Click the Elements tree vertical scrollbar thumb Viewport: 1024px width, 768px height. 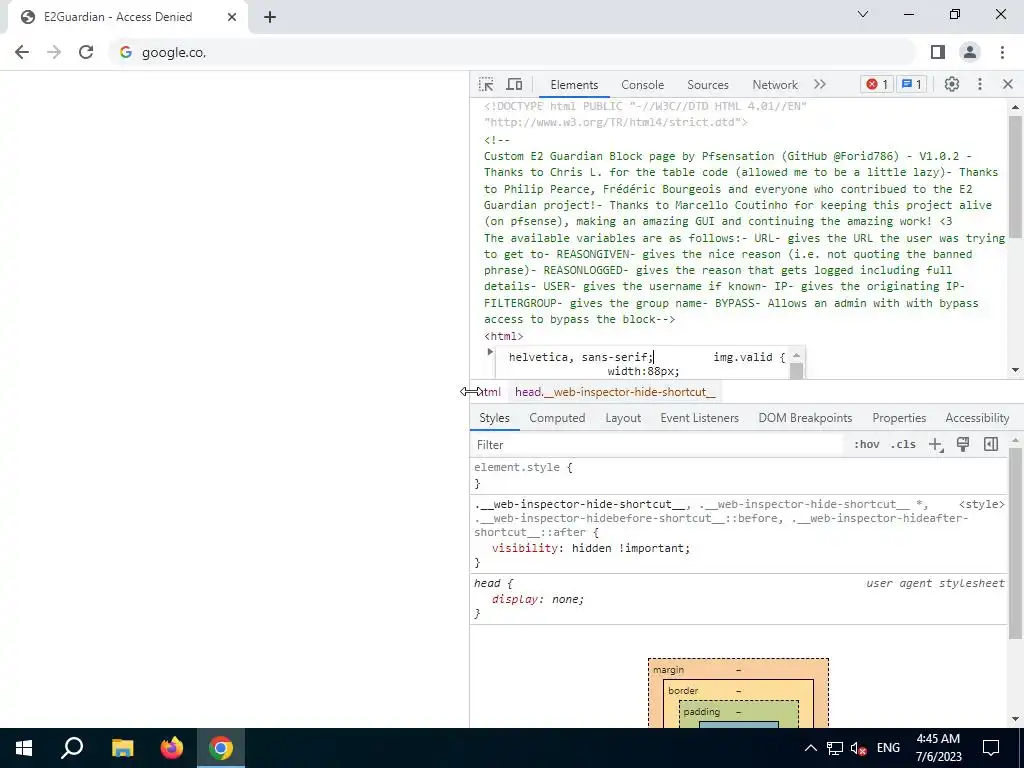[1015, 176]
